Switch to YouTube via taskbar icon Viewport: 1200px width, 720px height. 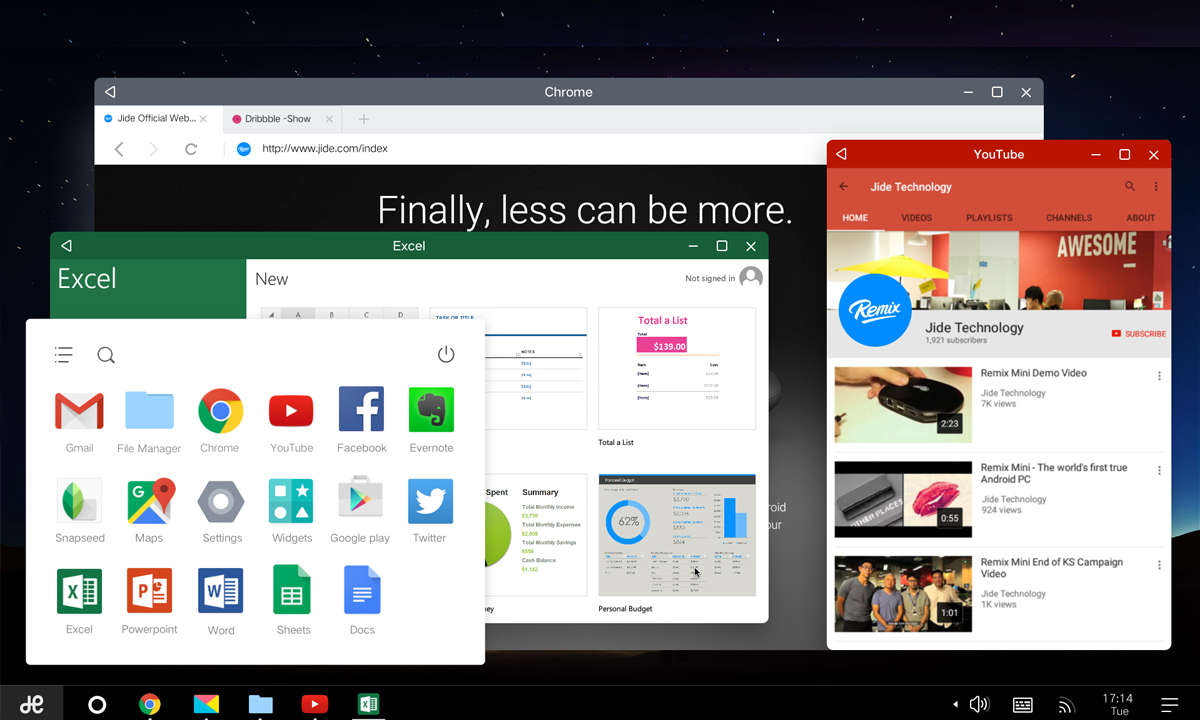pyautogui.click(x=314, y=704)
